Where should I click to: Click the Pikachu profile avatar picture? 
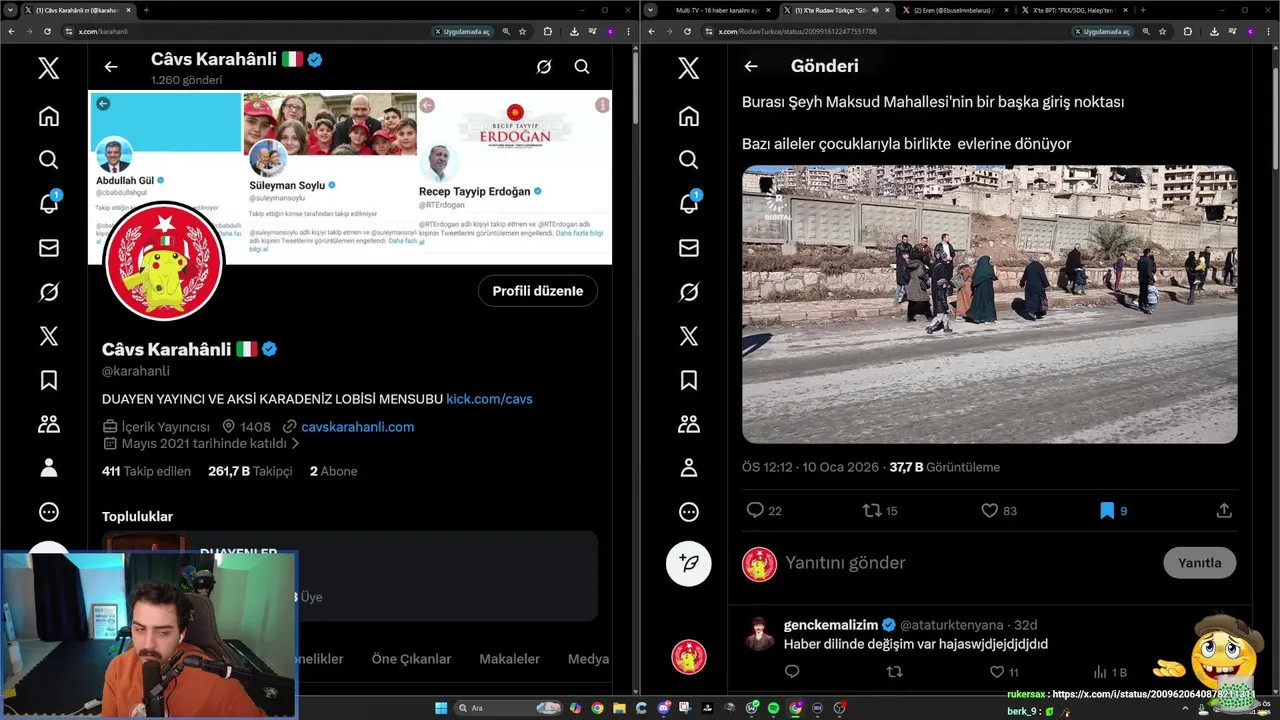click(164, 261)
